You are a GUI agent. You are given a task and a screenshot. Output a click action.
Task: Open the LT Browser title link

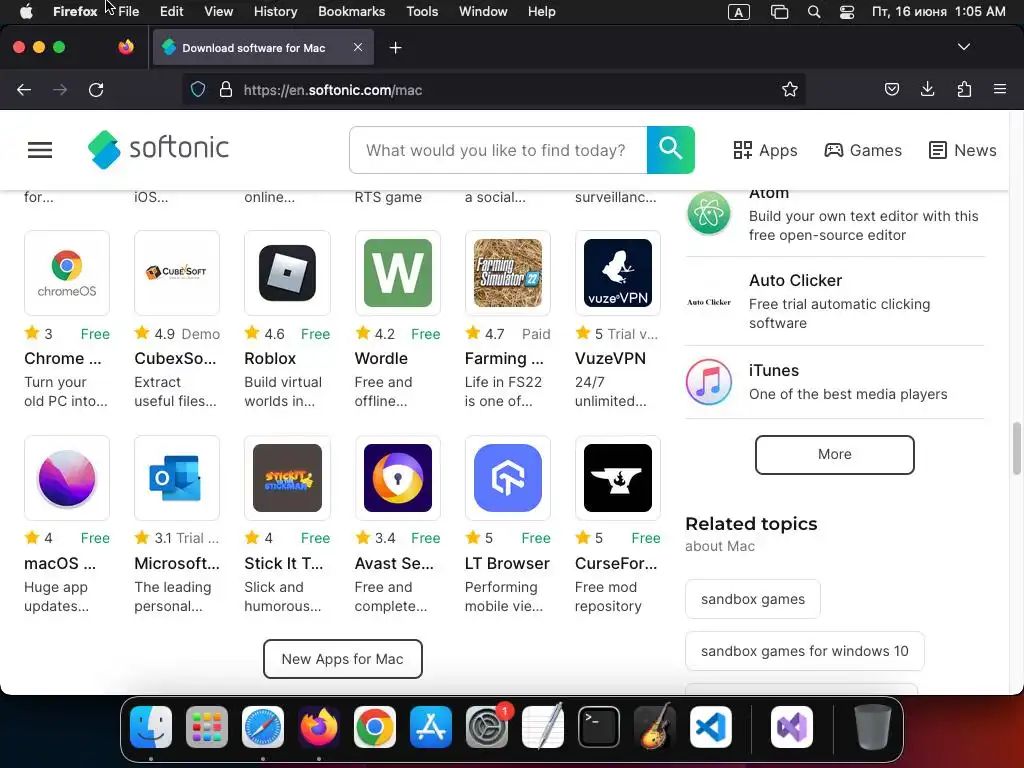pyautogui.click(x=507, y=564)
